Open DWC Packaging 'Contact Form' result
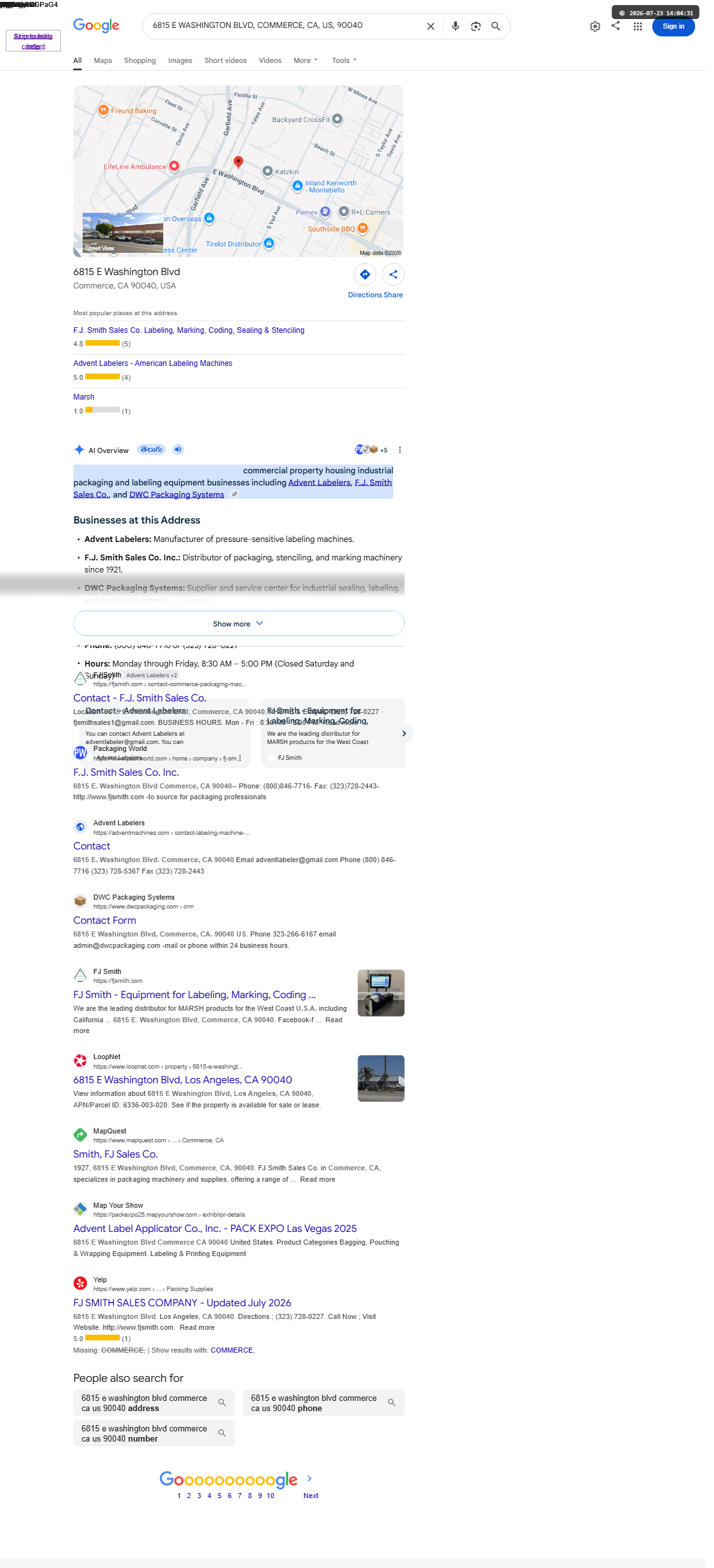Image resolution: width=714 pixels, height=1568 pixels. pos(105,920)
